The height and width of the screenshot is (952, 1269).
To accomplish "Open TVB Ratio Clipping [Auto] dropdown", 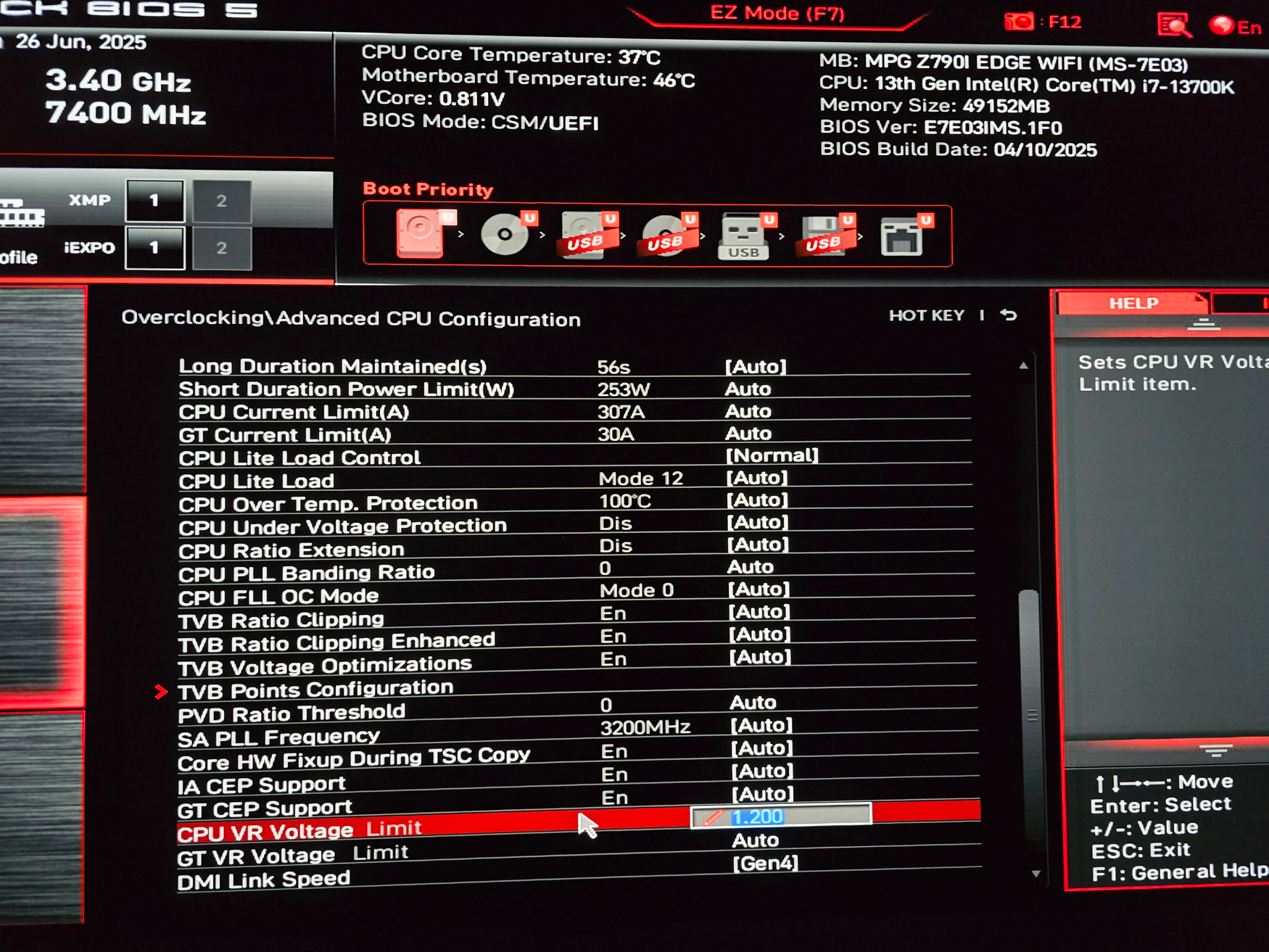I will click(x=760, y=612).
